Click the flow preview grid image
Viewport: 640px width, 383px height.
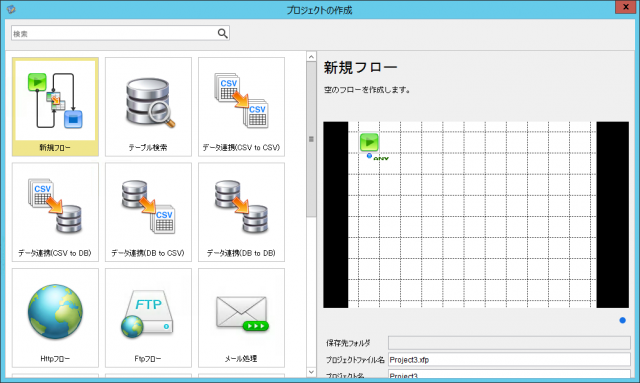(x=476, y=214)
